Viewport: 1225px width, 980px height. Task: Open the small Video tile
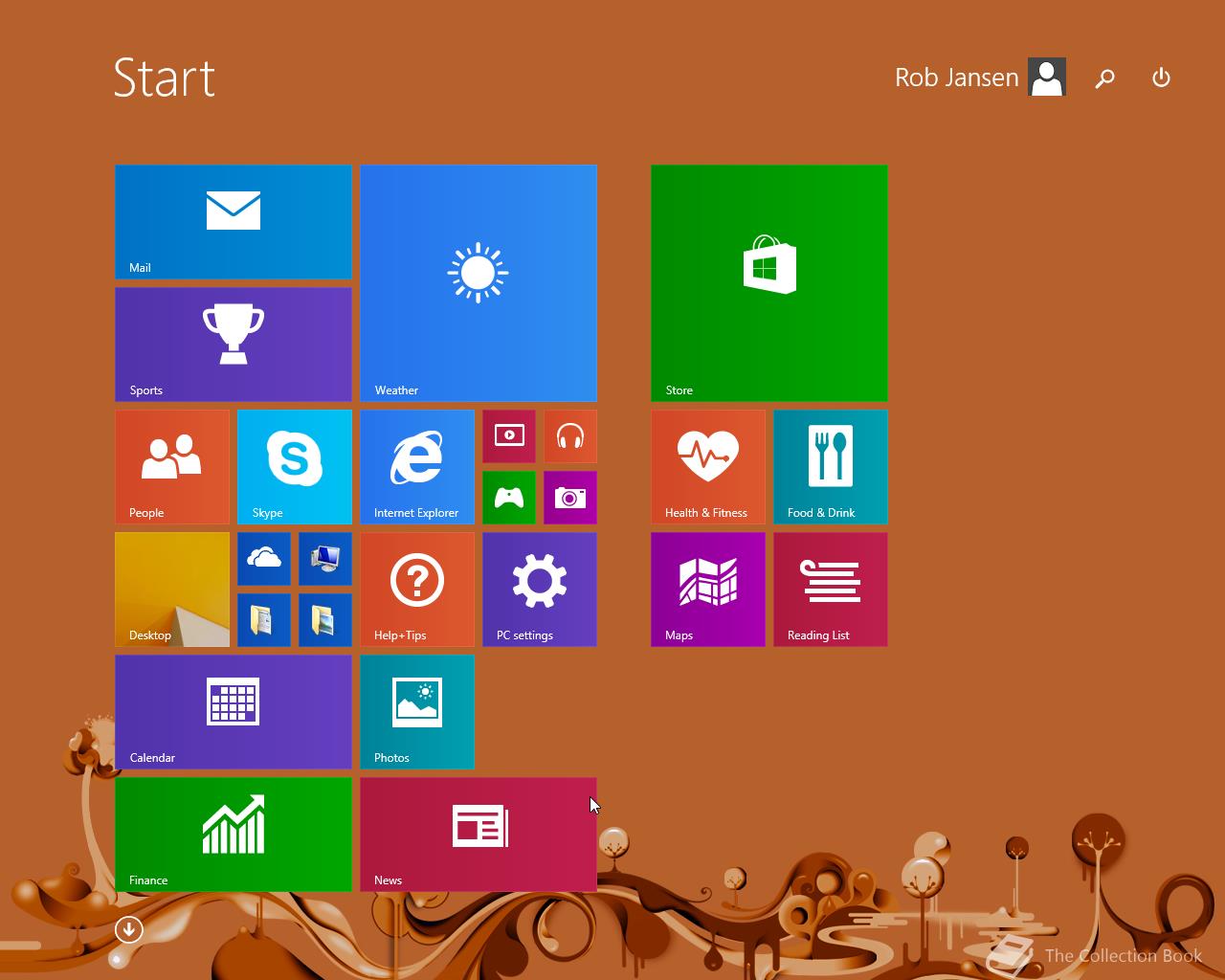509,436
